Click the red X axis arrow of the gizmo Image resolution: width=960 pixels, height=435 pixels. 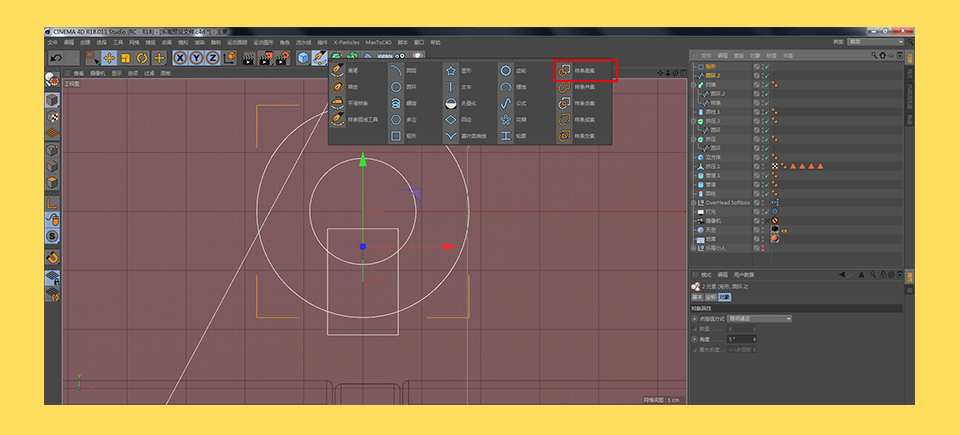click(x=450, y=246)
